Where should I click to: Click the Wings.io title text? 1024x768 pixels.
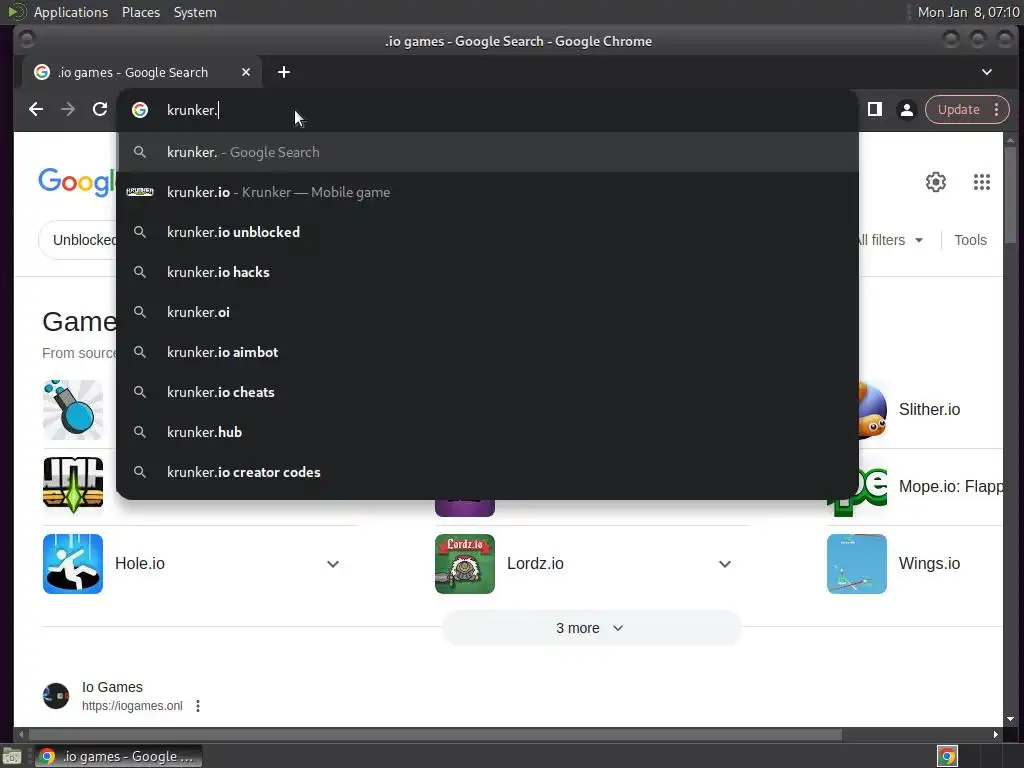tap(929, 564)
